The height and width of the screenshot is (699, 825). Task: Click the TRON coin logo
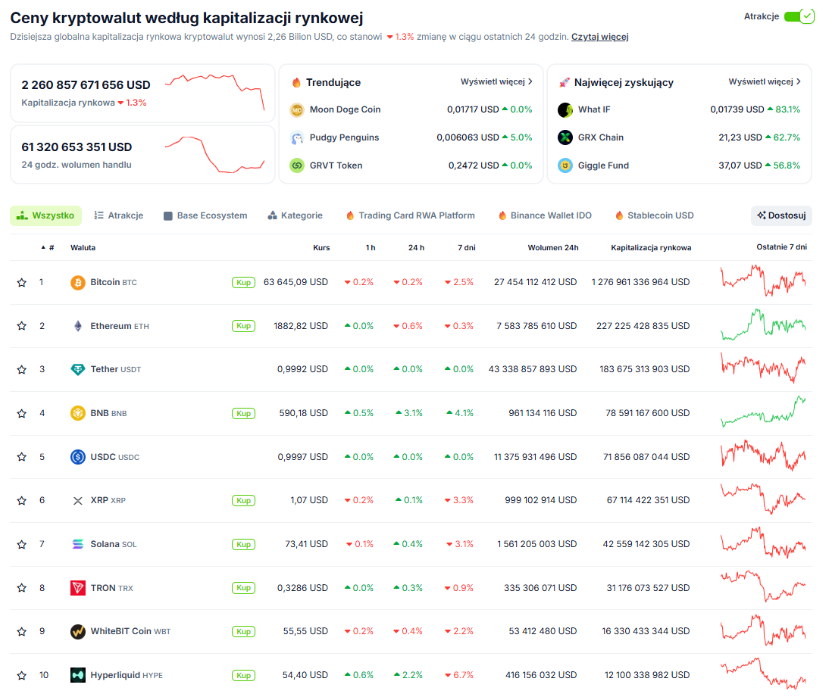(x=78, y=587)
